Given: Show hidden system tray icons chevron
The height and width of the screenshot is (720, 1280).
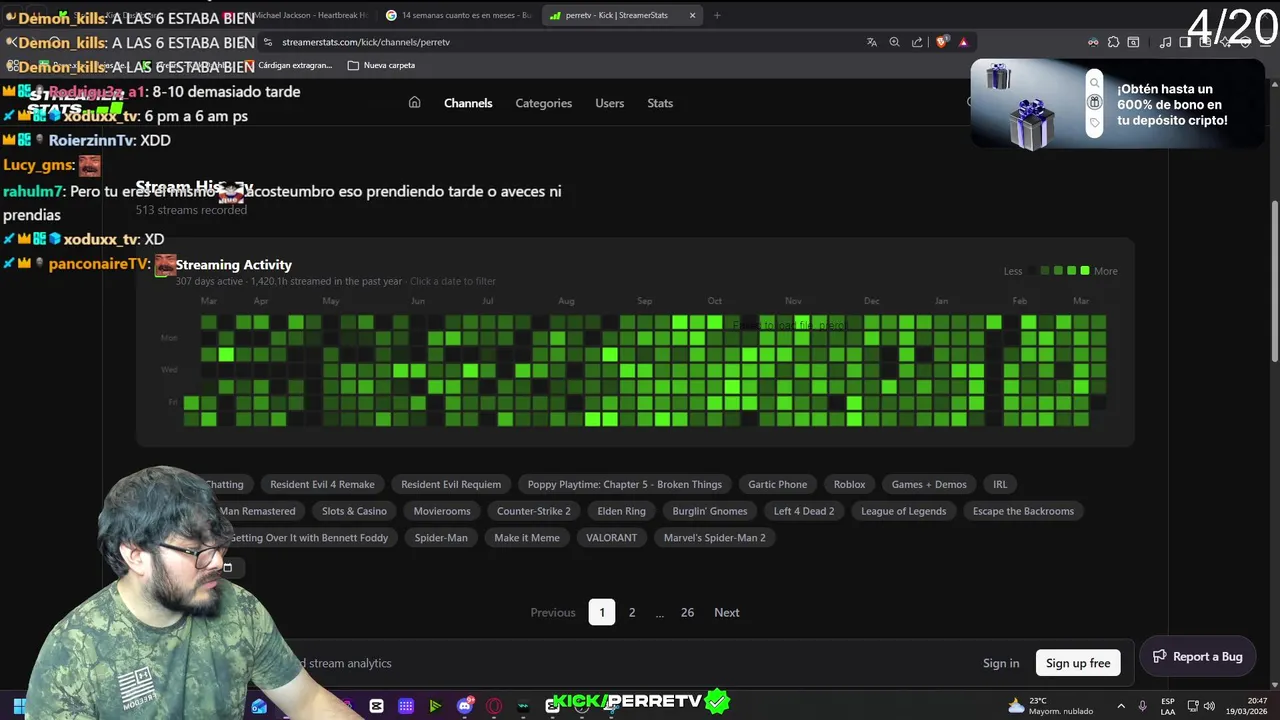Looking at the screenshot, I should click(x=1120, y=706).
